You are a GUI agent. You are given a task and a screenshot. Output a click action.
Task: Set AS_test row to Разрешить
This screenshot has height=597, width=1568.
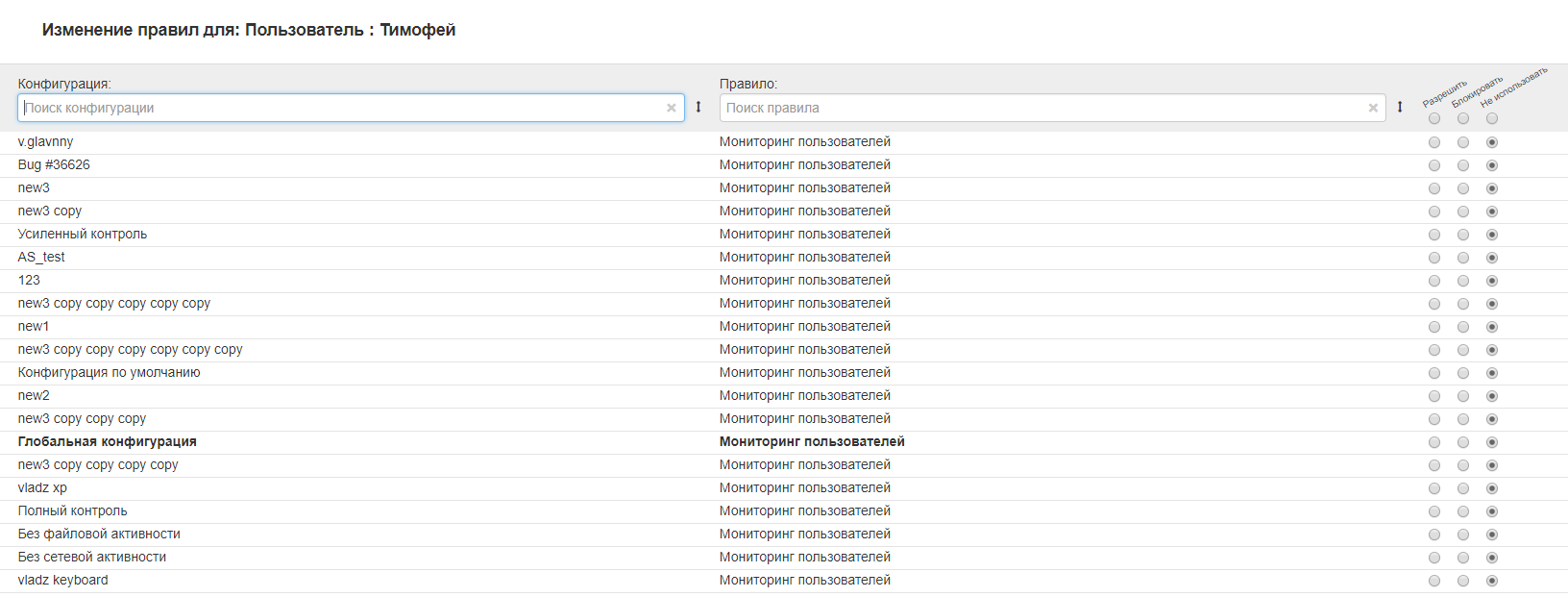click(x=1434, y=258)
